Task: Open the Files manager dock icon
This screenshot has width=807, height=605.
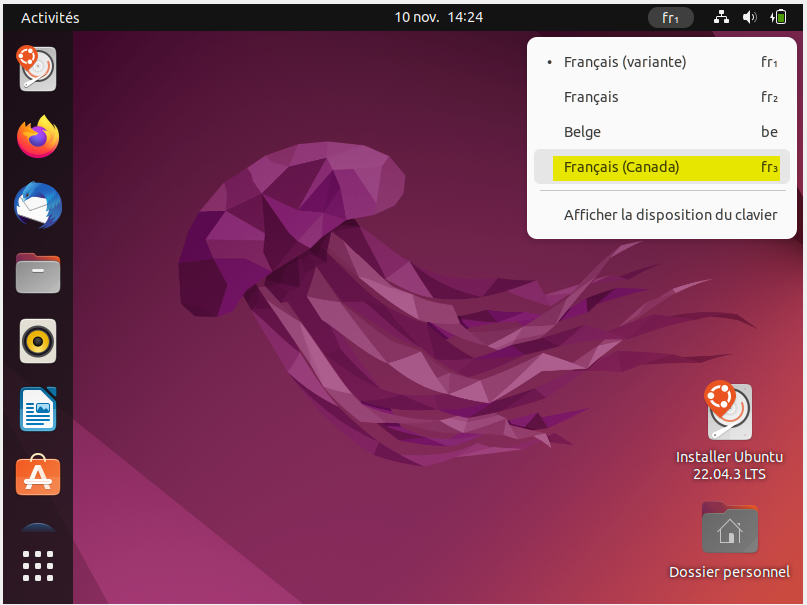Action: [x=38, y=273]
